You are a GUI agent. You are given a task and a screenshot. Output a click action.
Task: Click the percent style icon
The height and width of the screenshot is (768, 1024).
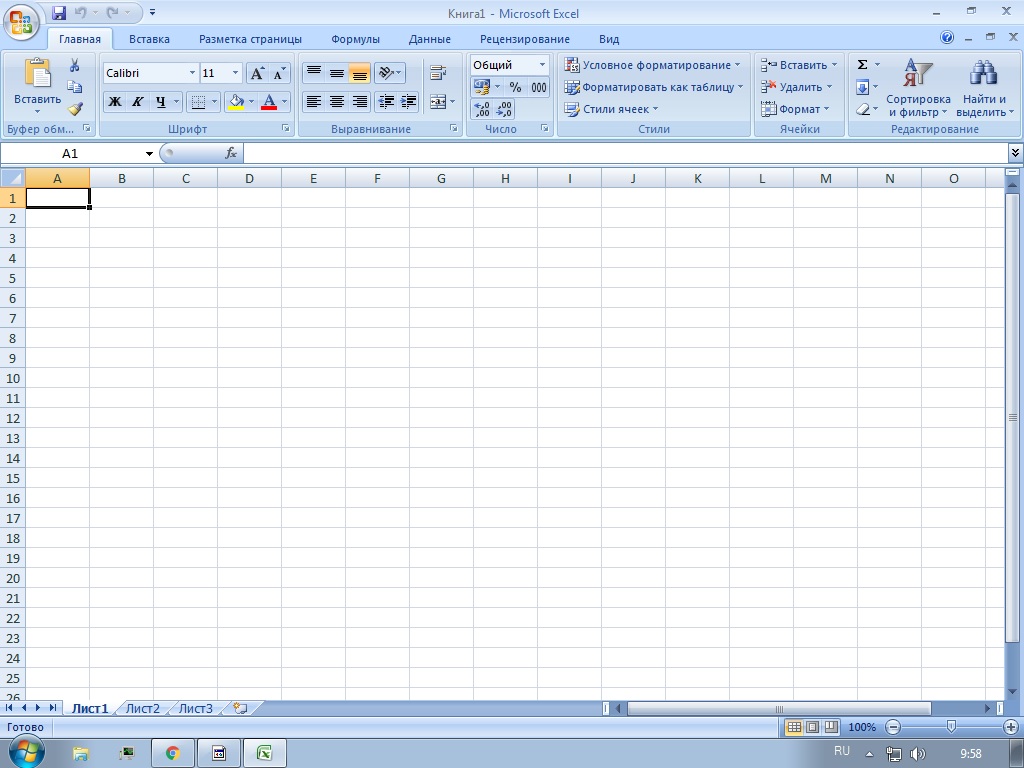pos(515,88)
